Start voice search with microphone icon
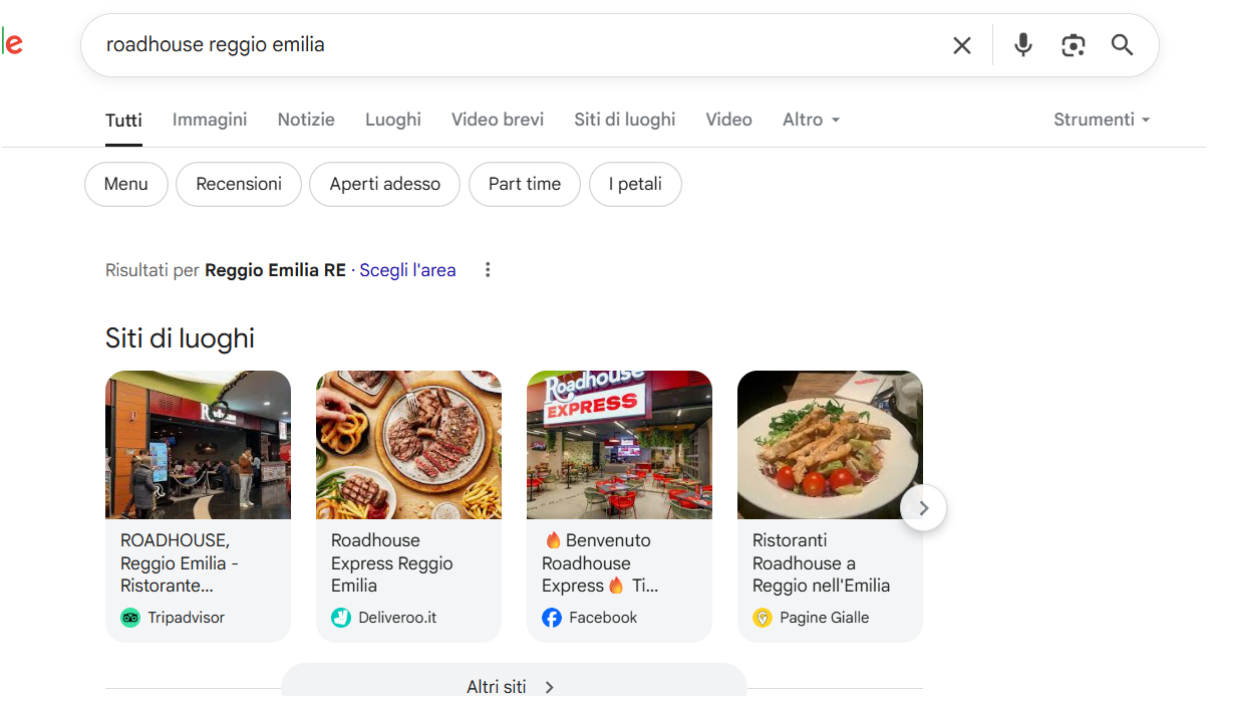The width and height of the screenshot is (1239, 720). tap(1022, 45)
